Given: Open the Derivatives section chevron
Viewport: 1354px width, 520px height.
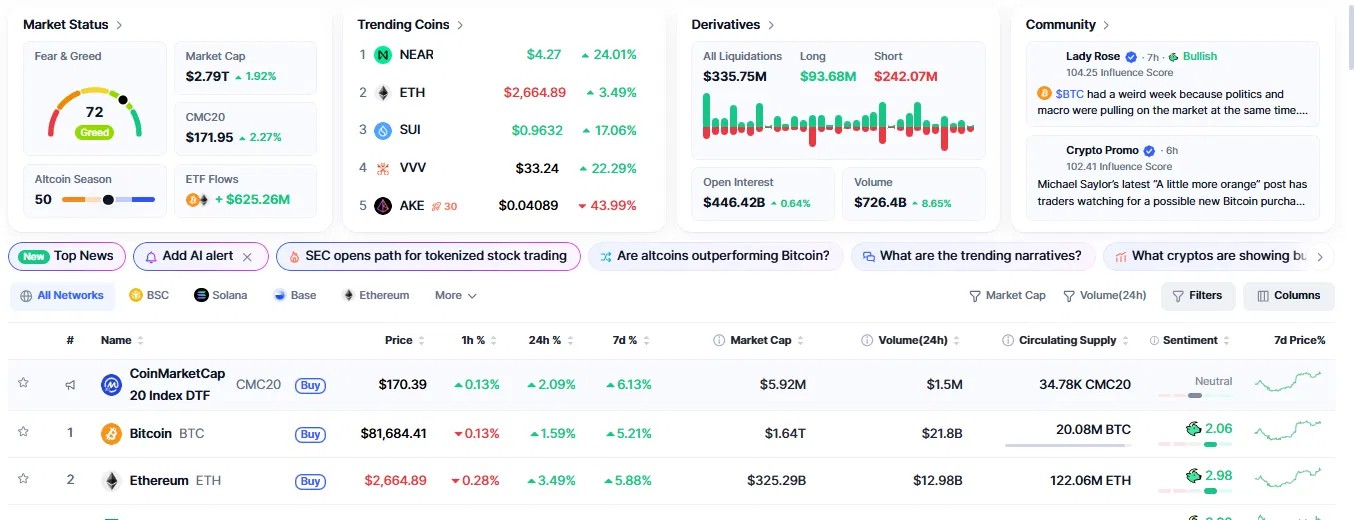Looking at the screenshot, I should coord(771,25).
